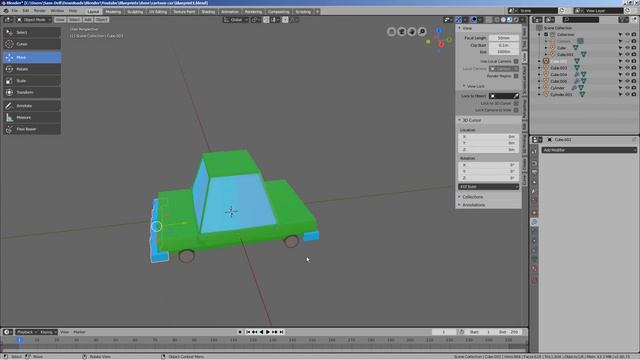Toggle Use Local Camera checkbox
Viewport: 640px width, 360px height.
[x=516, y=61]
